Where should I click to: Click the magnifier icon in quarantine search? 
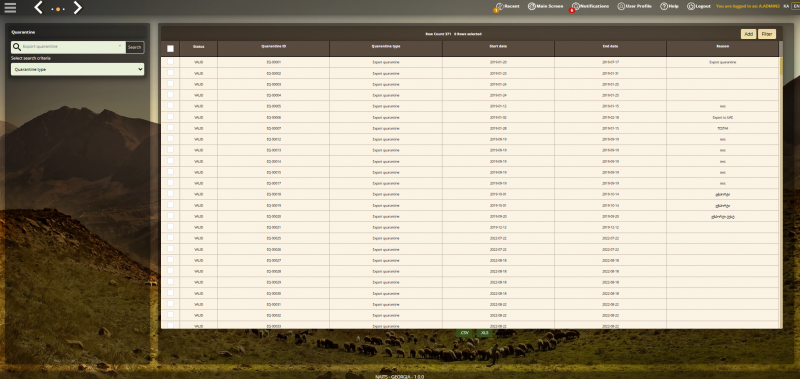pos(17,47)
